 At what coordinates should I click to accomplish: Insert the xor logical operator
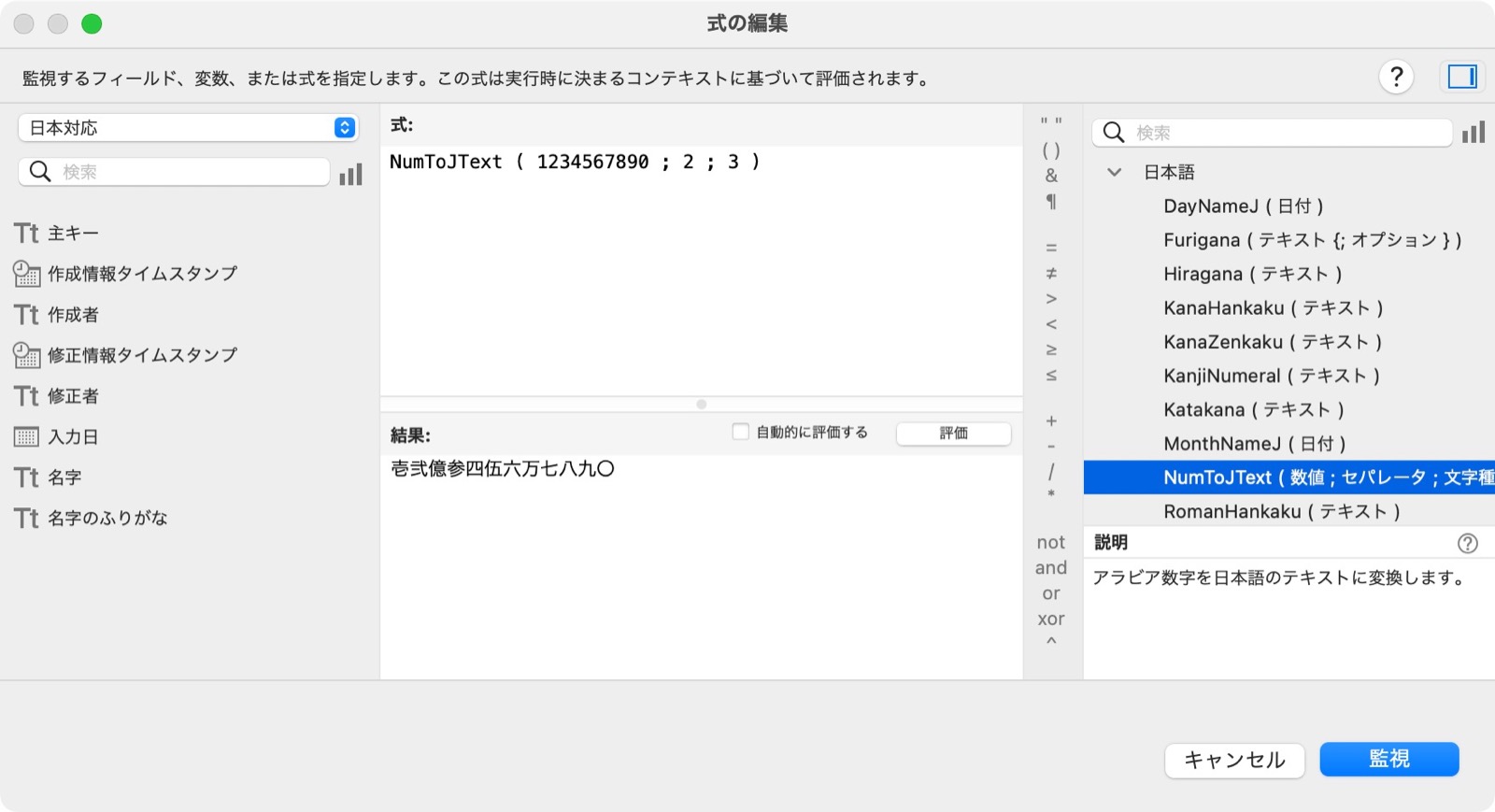pyautogui.click(x=1051, y=619)
